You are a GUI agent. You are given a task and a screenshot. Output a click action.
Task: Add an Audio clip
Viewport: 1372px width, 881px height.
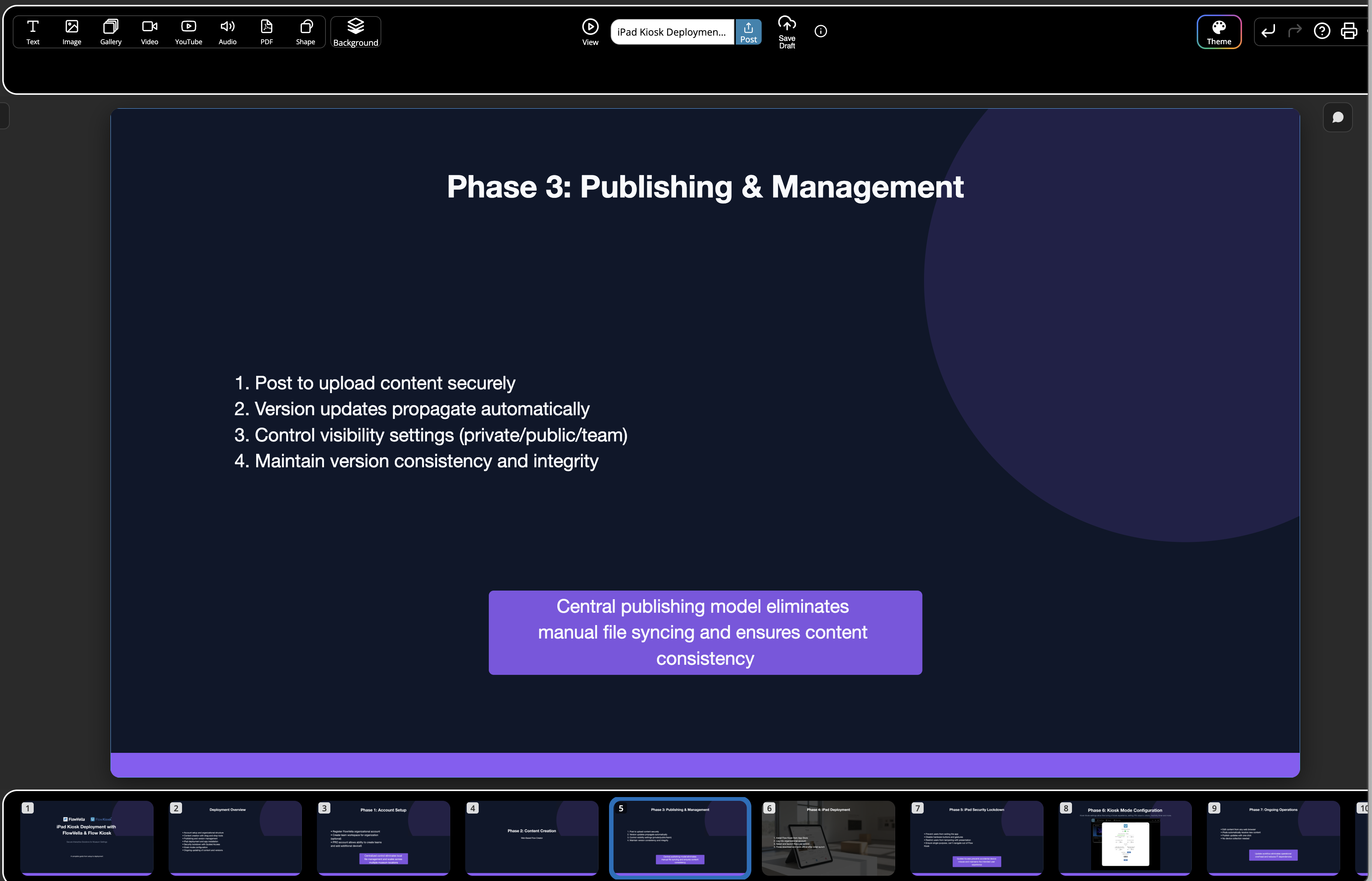pos(227,32)
